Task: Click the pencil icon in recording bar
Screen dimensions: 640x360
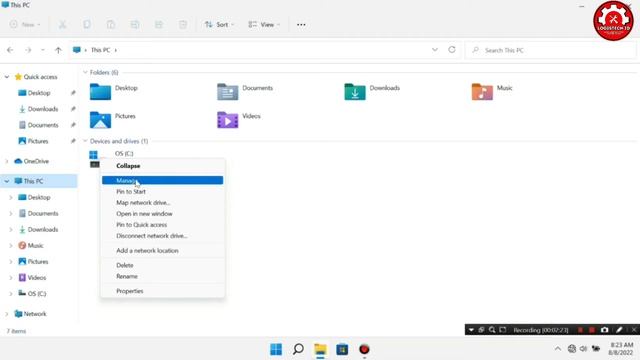Action: (619, 330)
